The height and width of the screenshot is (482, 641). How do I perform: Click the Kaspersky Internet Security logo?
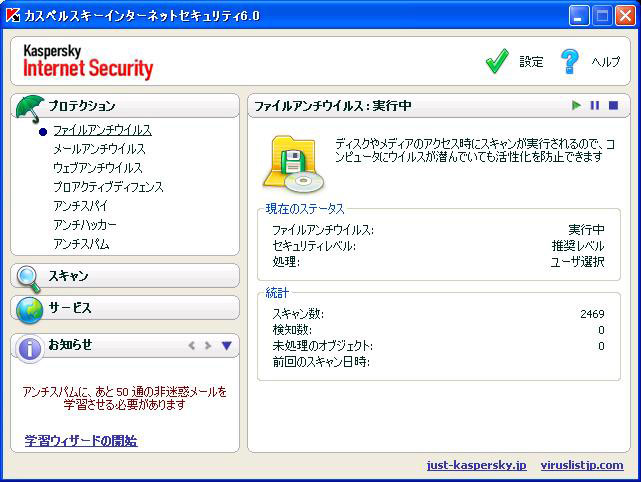point(87,62)
